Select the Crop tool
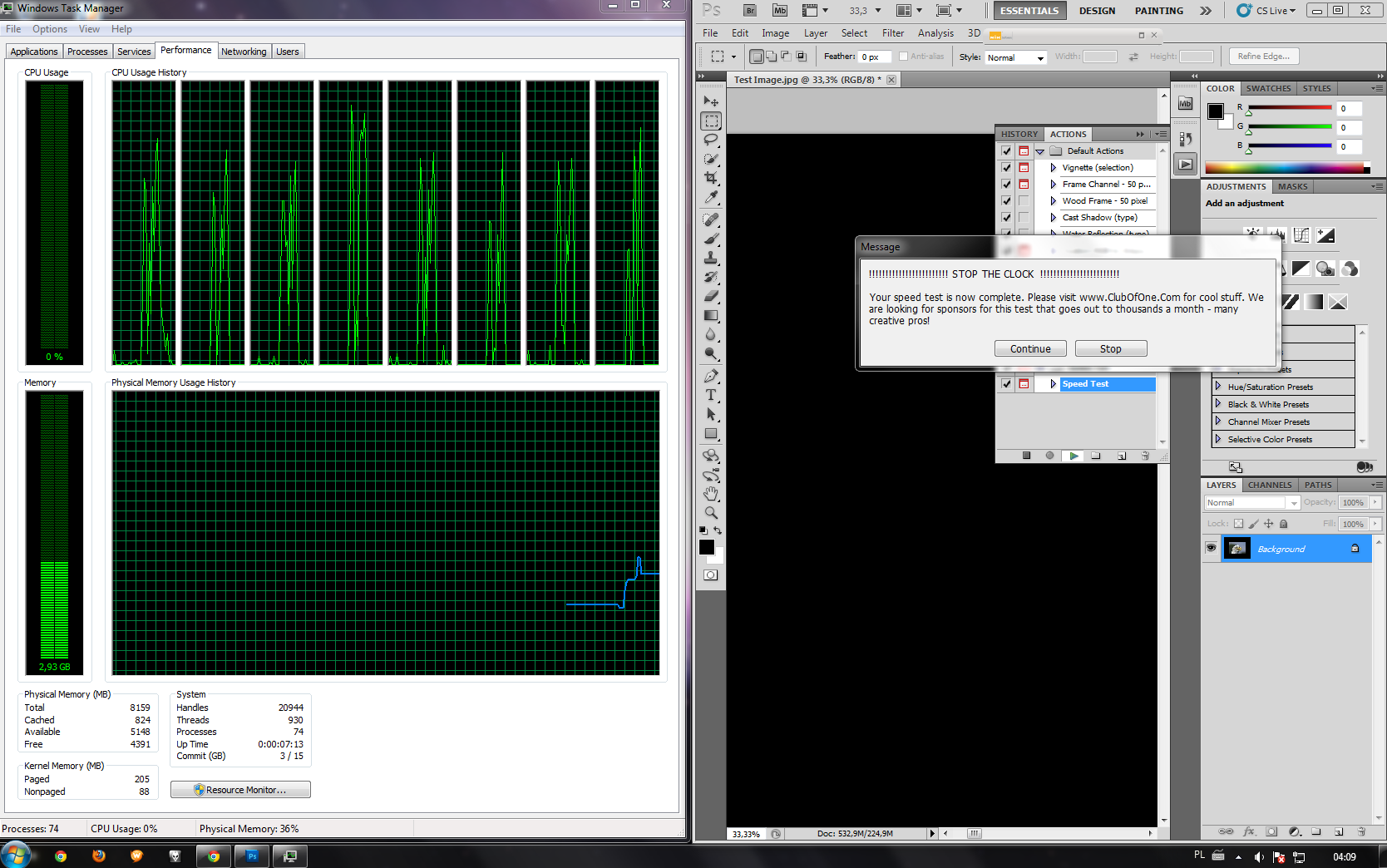1387x868 pixels. coord(711,178)
